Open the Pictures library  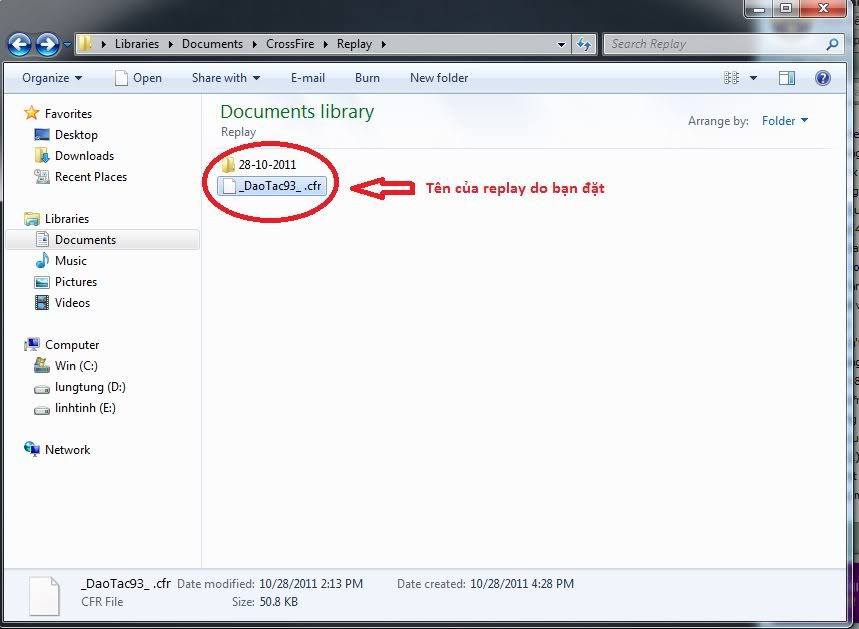pyautogui.click(x=76, y=282)
